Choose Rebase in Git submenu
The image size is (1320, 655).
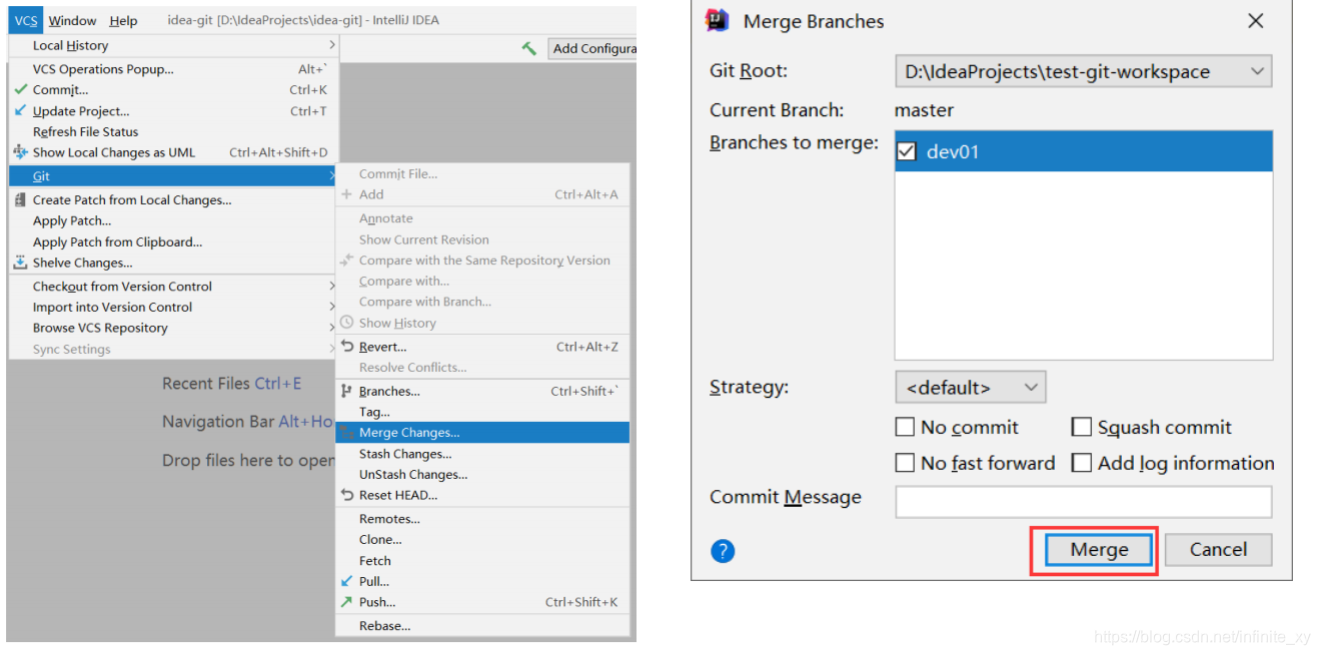(x=482, y=626)
